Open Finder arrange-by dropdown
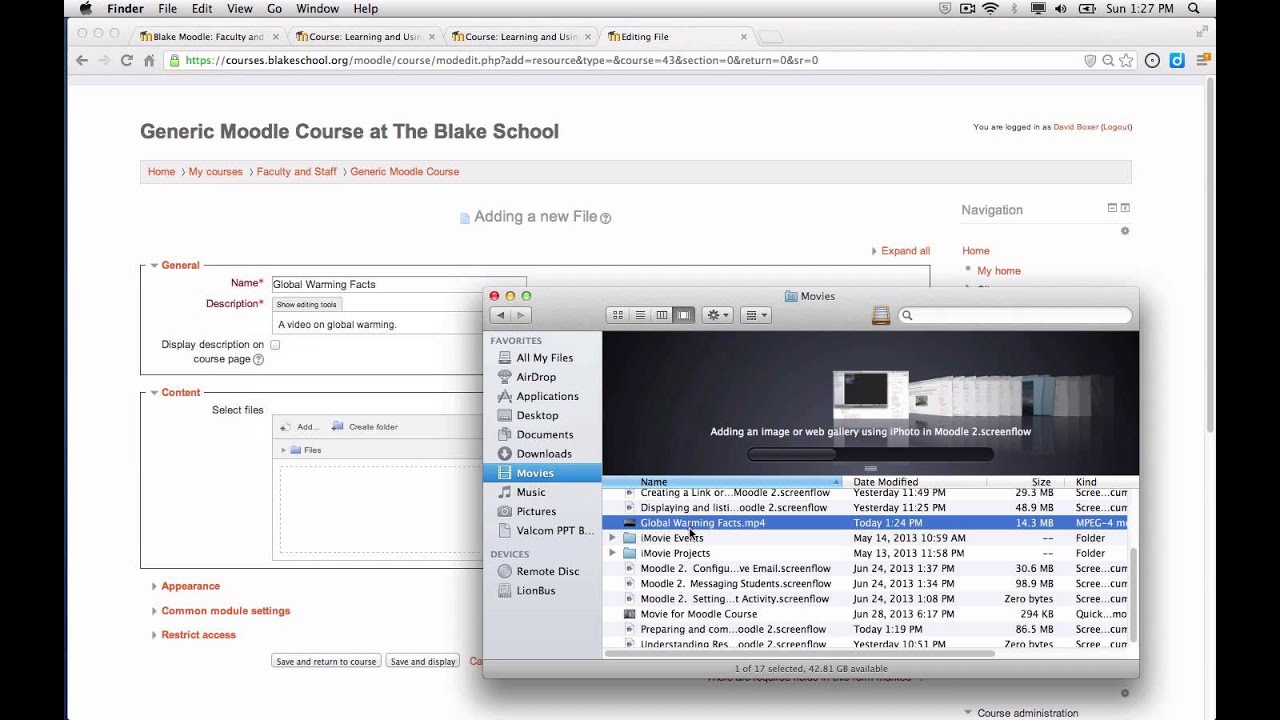Image resolution: width=1280 pixels, height=720 pixels. coord(756,315)
